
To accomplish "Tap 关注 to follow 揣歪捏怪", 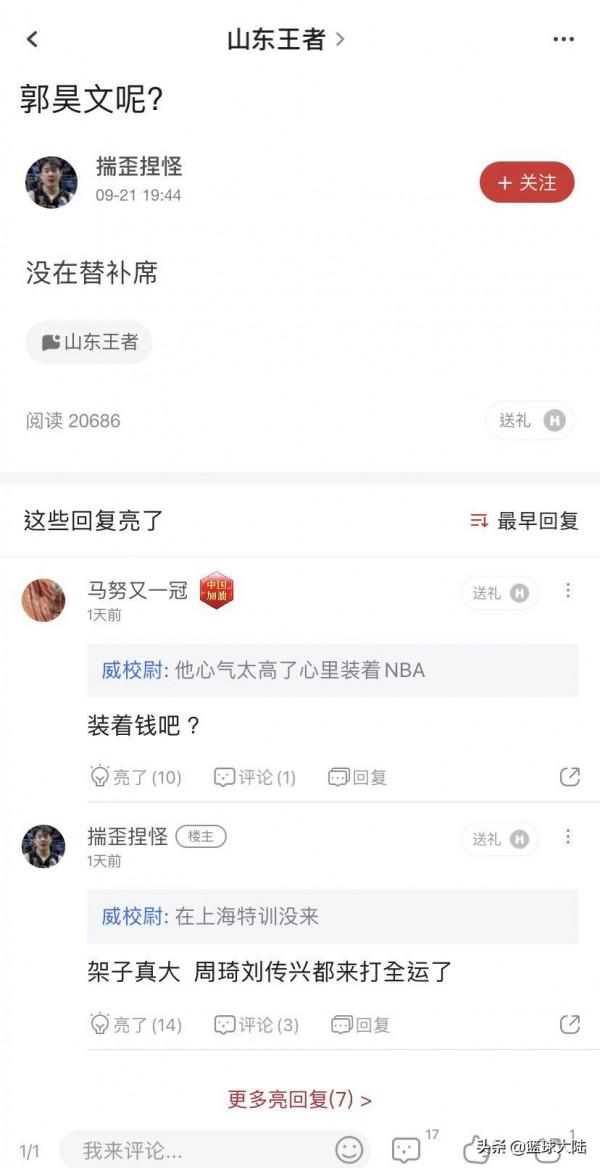I will tap(527, 182).
